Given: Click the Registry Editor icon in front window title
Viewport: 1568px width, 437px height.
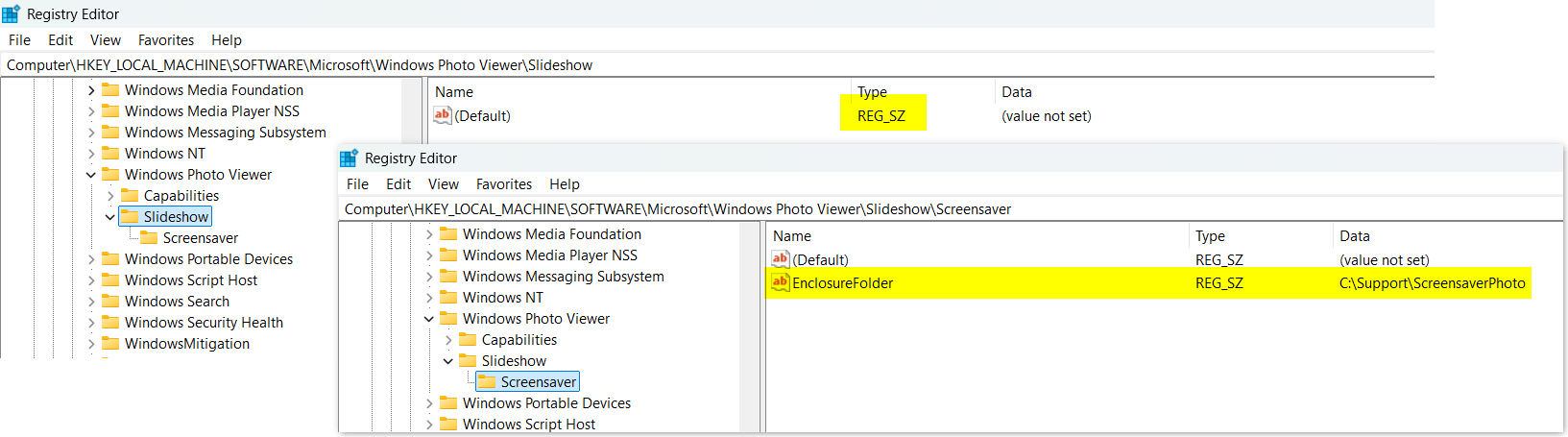Looking at the screenshot, I should click(x=349, y=158).
